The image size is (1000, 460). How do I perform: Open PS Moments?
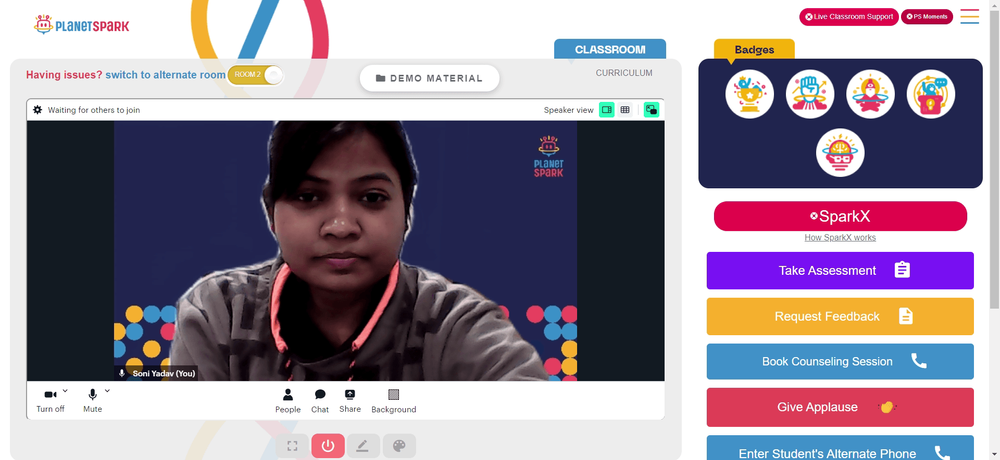927,17
